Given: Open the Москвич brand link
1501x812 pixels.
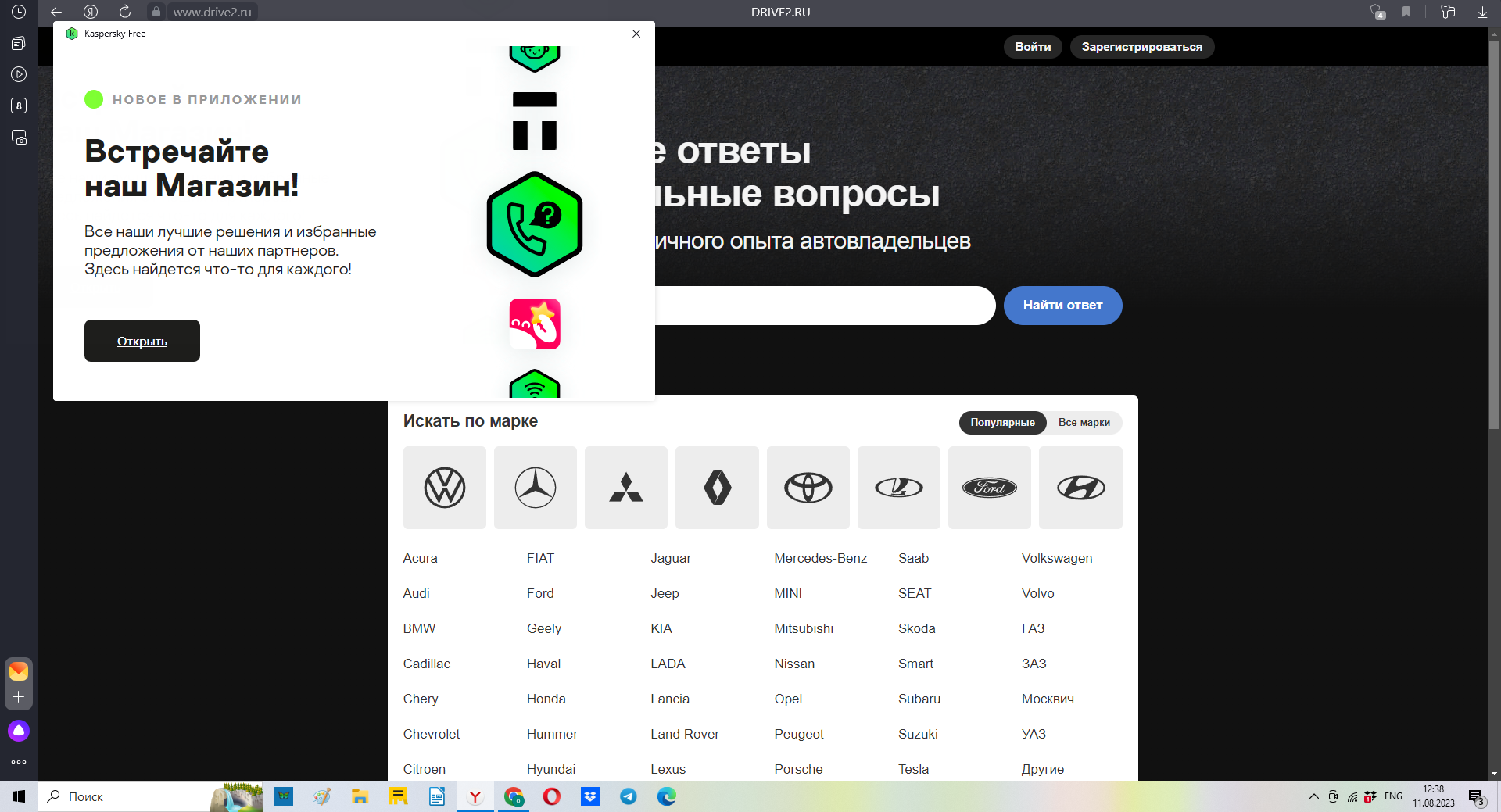Looking at the screenshot, I should pyautogui.click(x=1048, y=699).
